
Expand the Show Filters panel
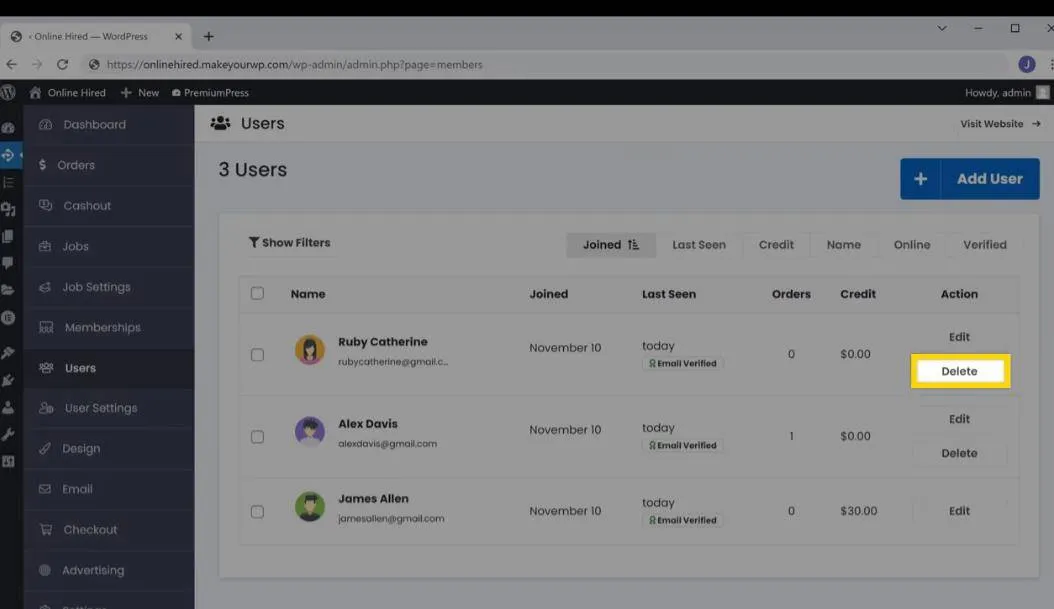[x=289, y=243]
